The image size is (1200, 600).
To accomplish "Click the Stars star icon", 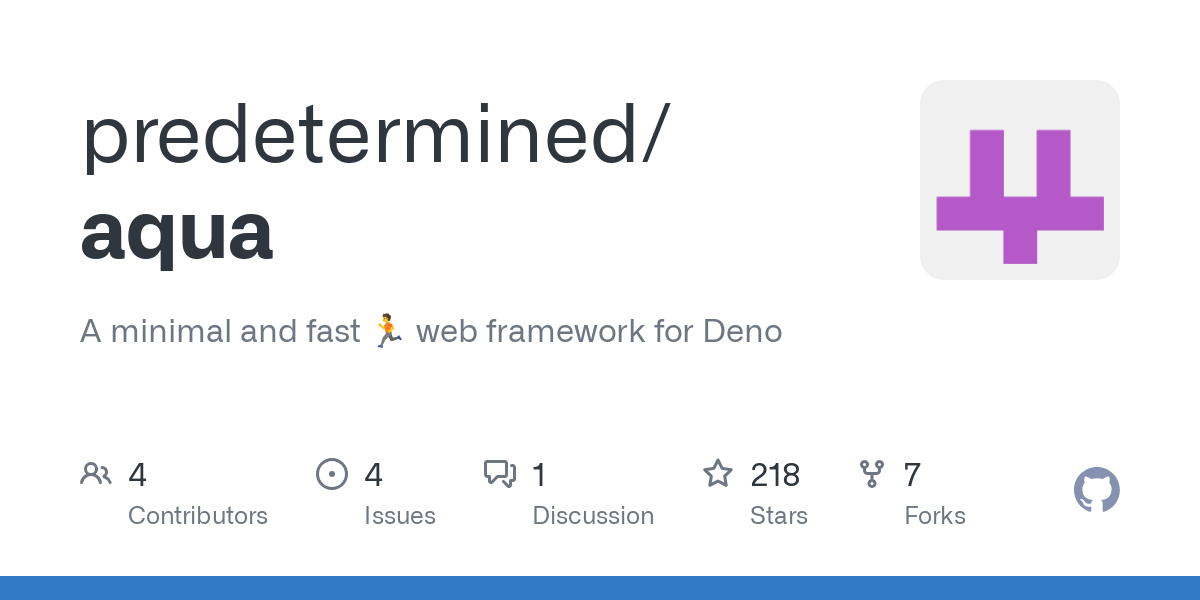I will [718, 474].
